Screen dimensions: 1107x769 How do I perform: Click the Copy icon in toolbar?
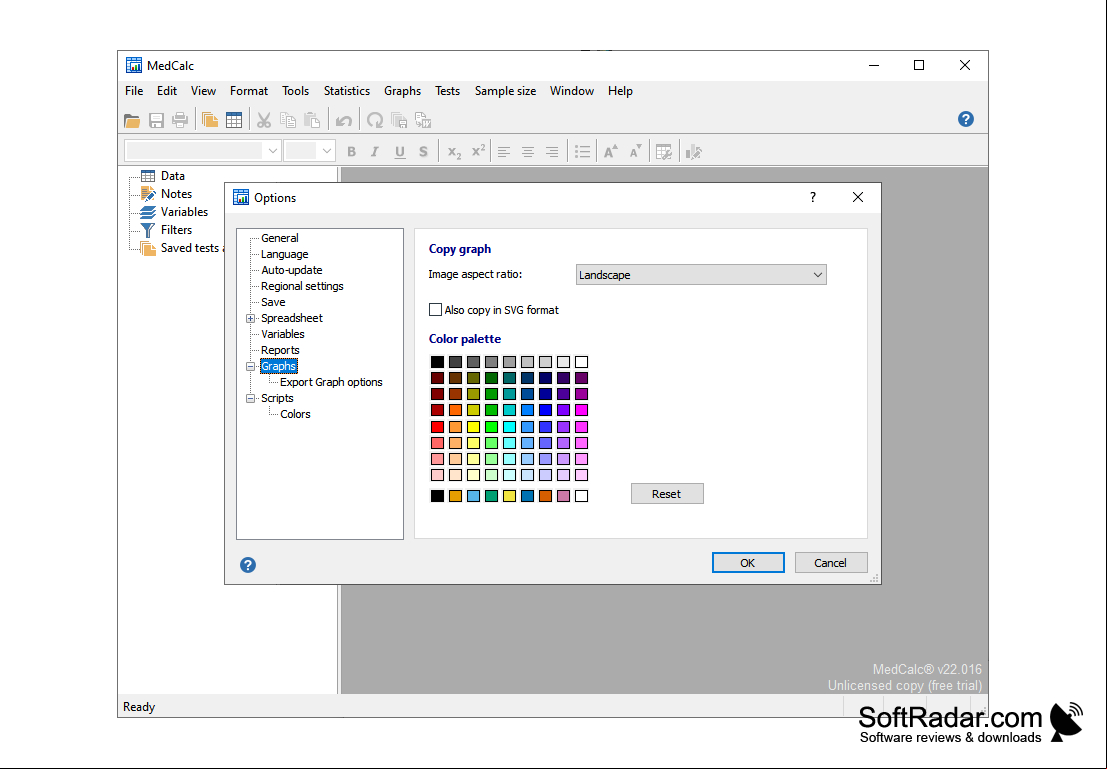(x=287, y=121)
